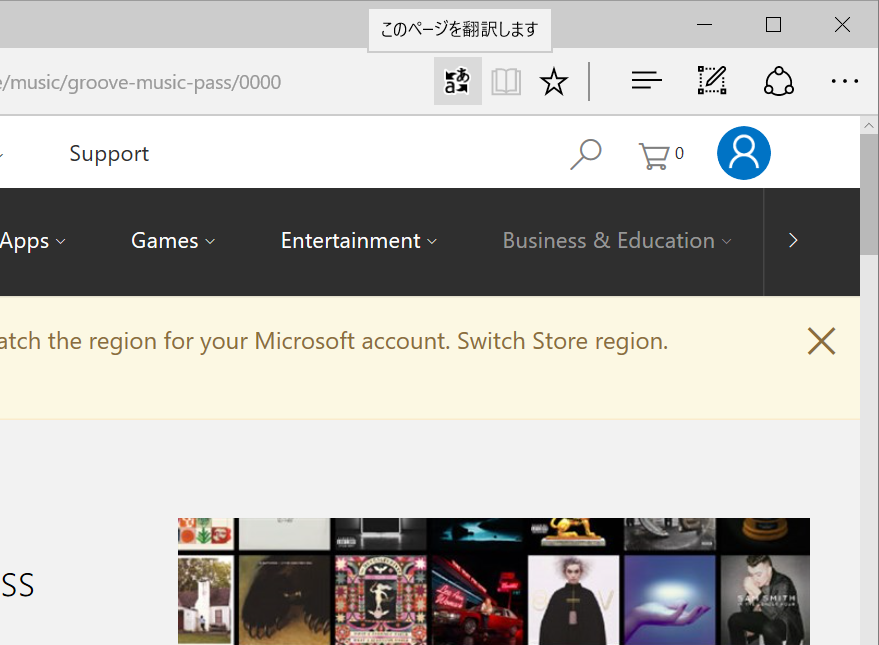Click the black-robed figure album cover
The height and width of the screenshot is (645, 879).
(x=573, y=600)
